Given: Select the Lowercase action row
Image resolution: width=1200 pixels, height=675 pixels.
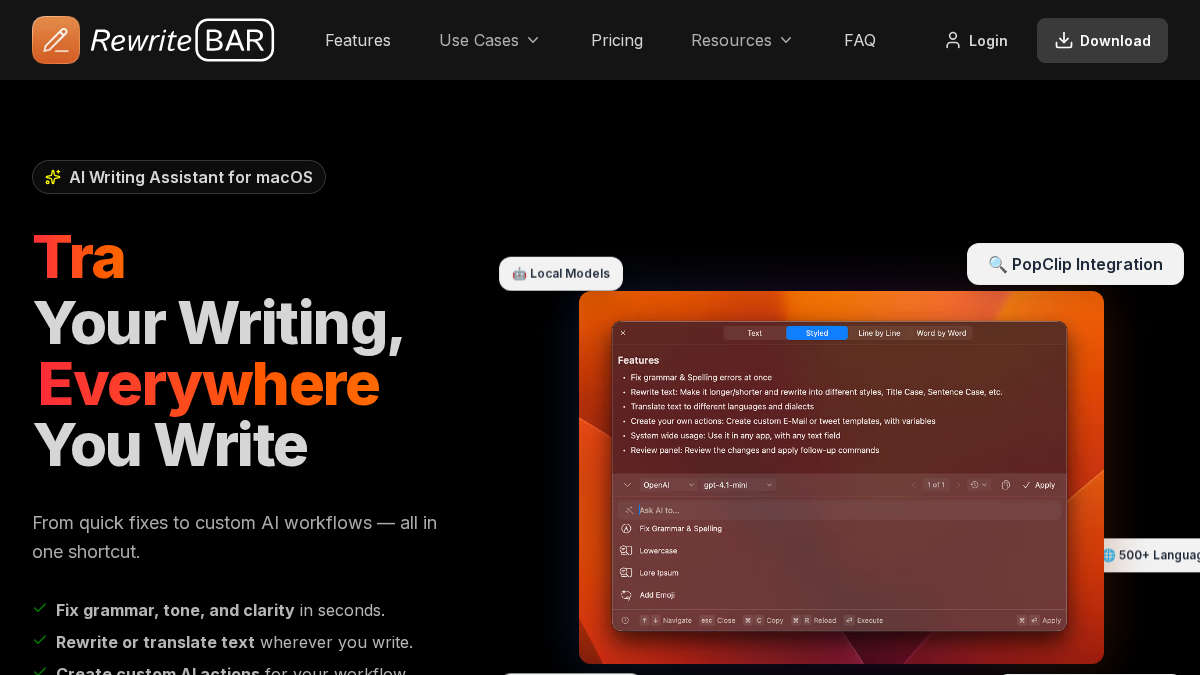Looking at the screenshot, I should pos(839,550).
